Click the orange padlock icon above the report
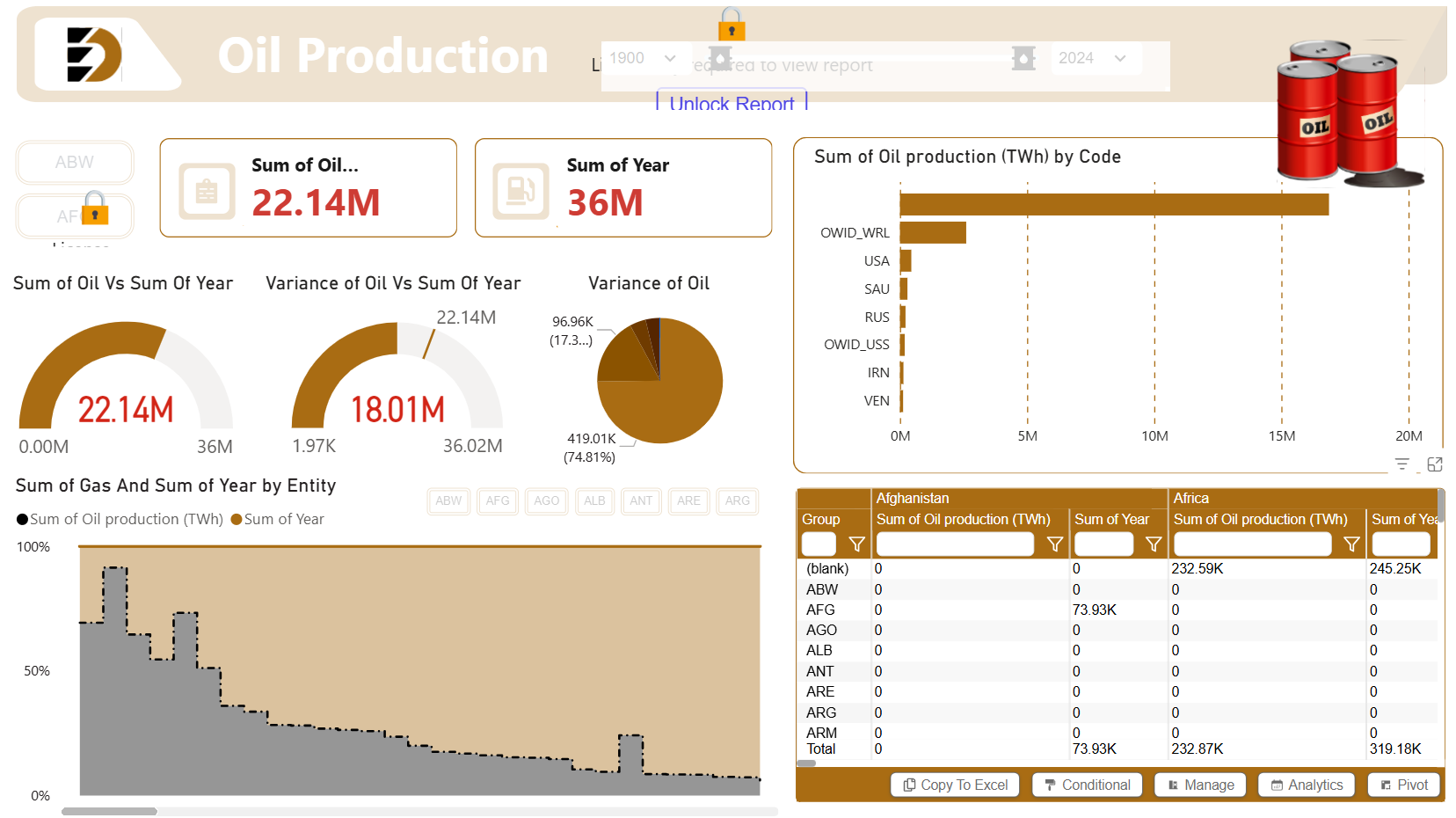1456x818 pixels. tap(732, 24)
